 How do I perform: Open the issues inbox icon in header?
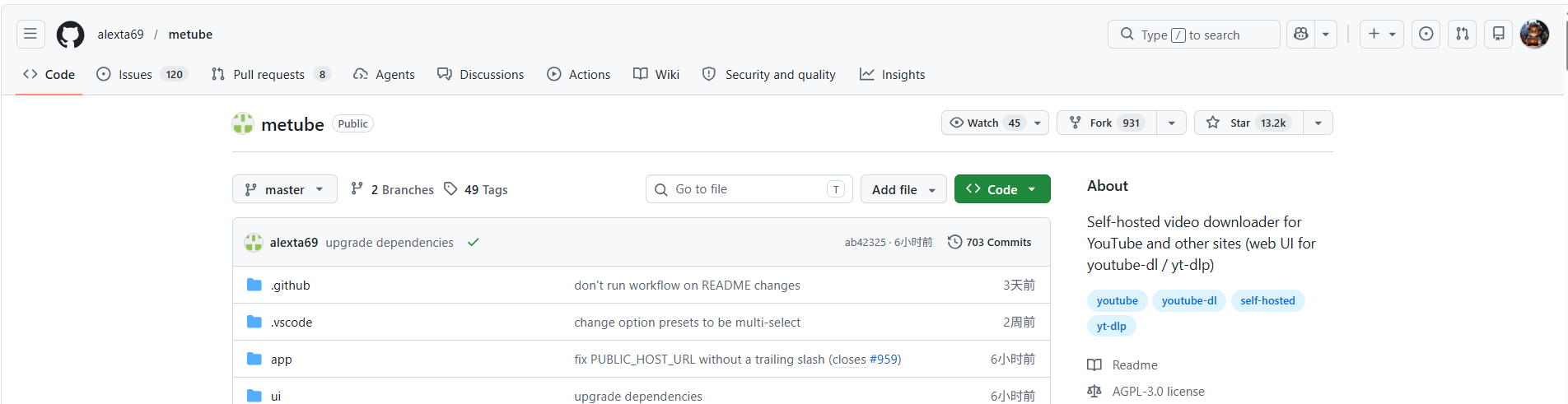tap(1426, 34)
